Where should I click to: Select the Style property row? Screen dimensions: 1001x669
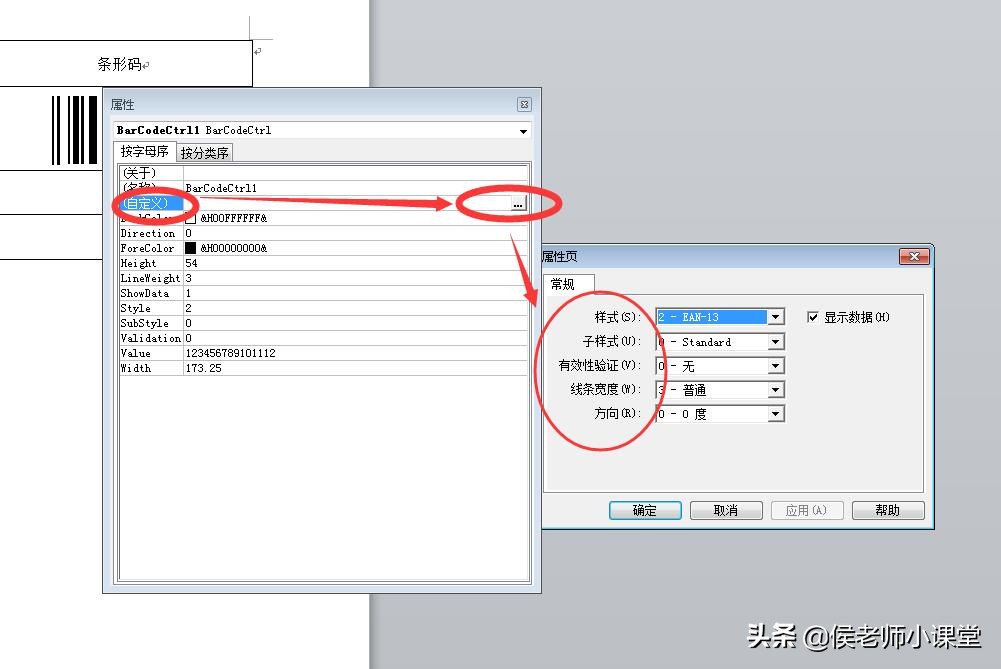[x=323, y=308]
